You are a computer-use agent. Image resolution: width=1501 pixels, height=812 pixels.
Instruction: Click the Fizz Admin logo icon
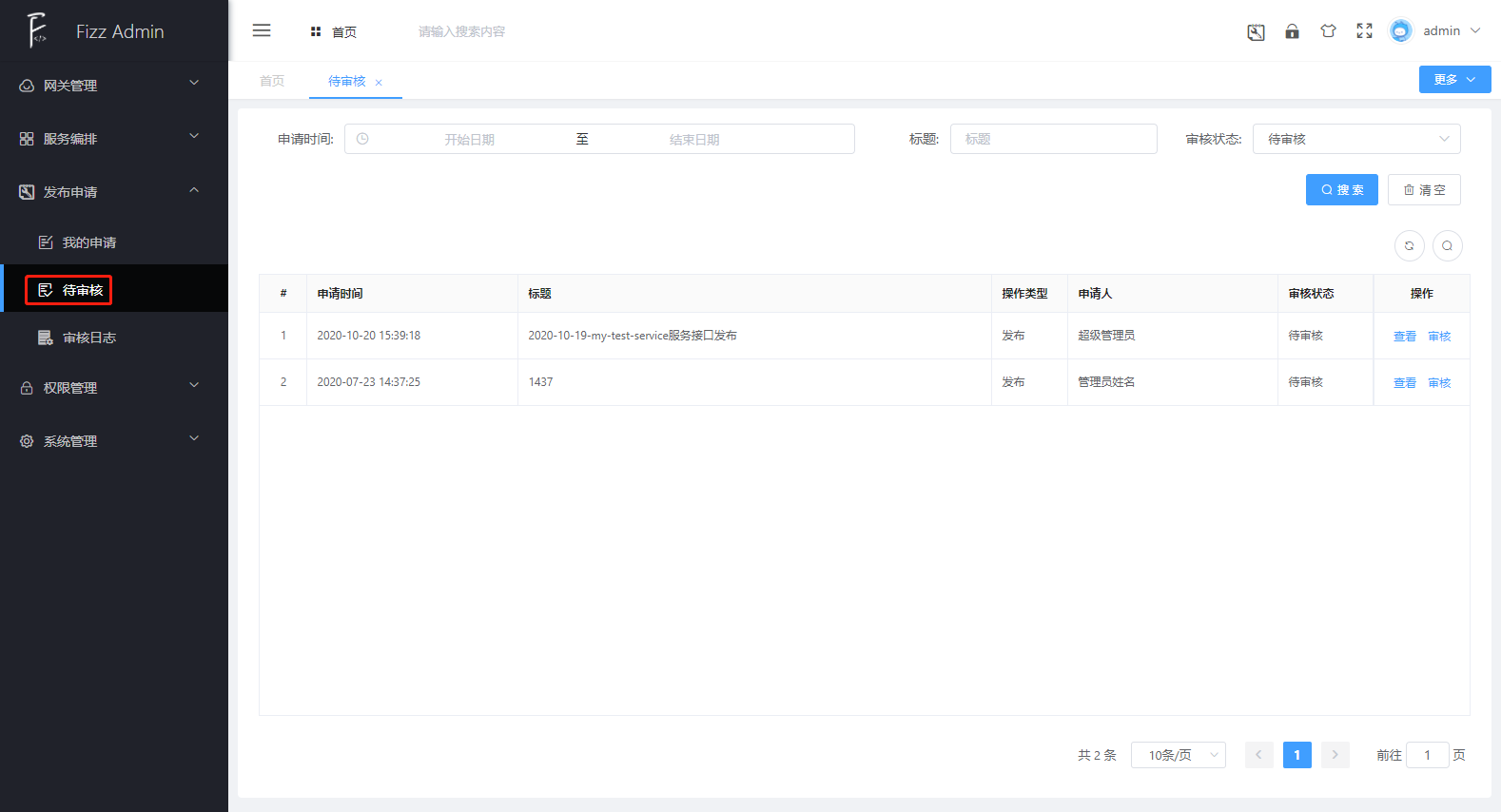point(36,30)
